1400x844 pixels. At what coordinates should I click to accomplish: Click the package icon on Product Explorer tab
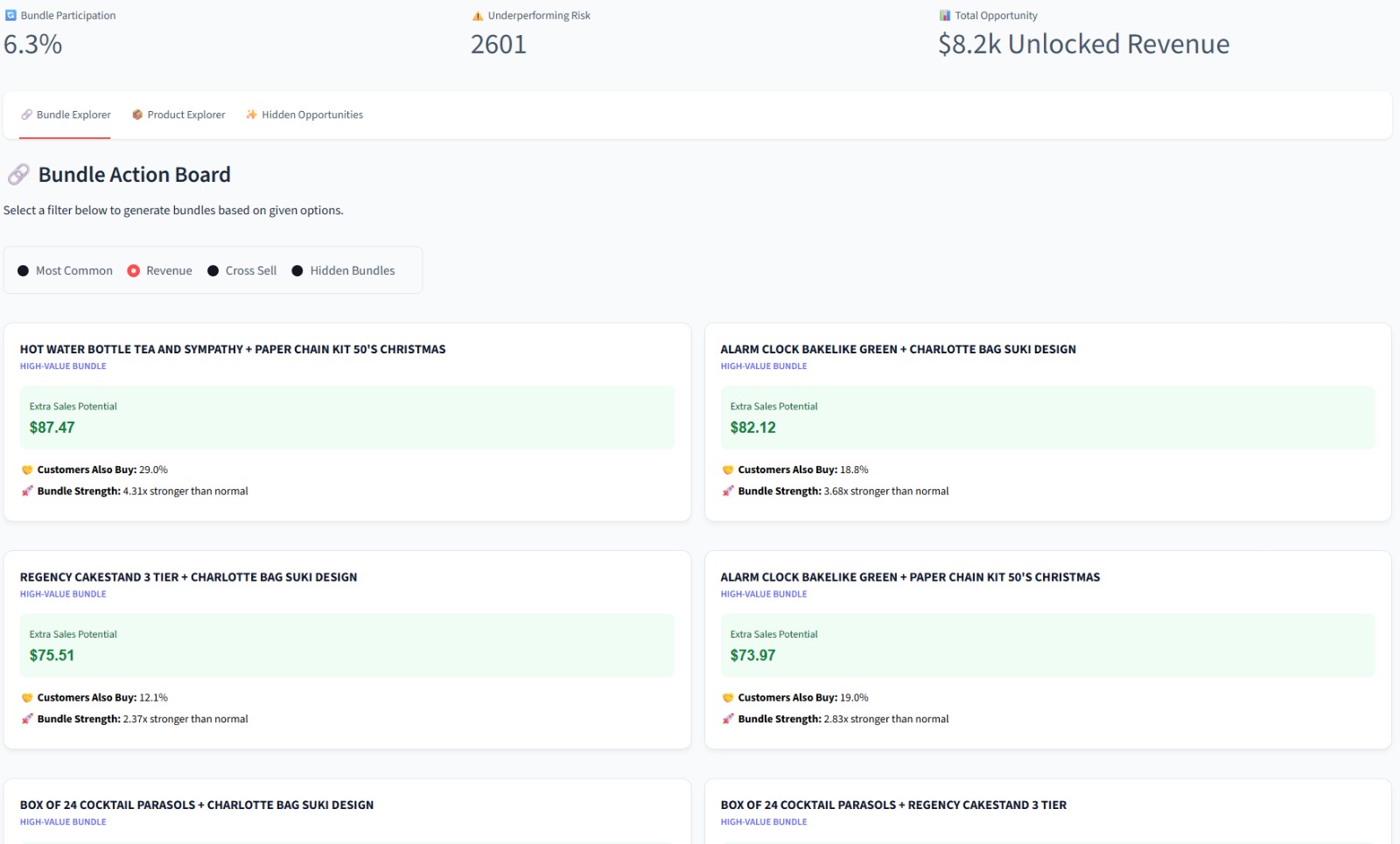(137, 115)
